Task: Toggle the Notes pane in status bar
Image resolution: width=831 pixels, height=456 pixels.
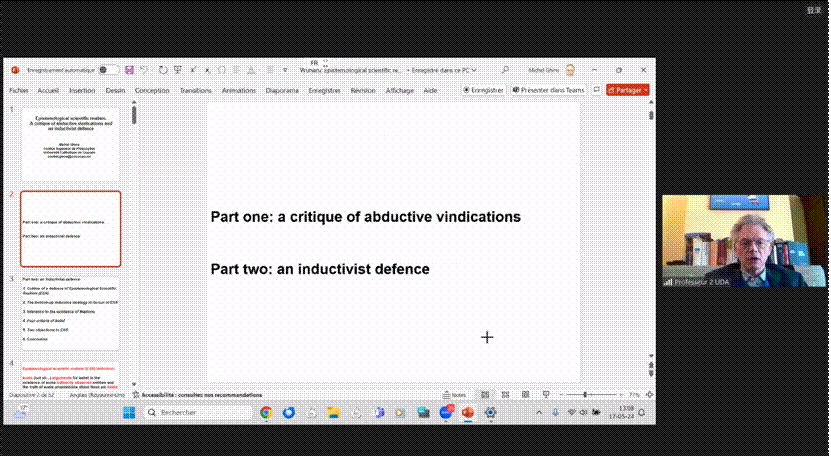Action: coord(456,395)
